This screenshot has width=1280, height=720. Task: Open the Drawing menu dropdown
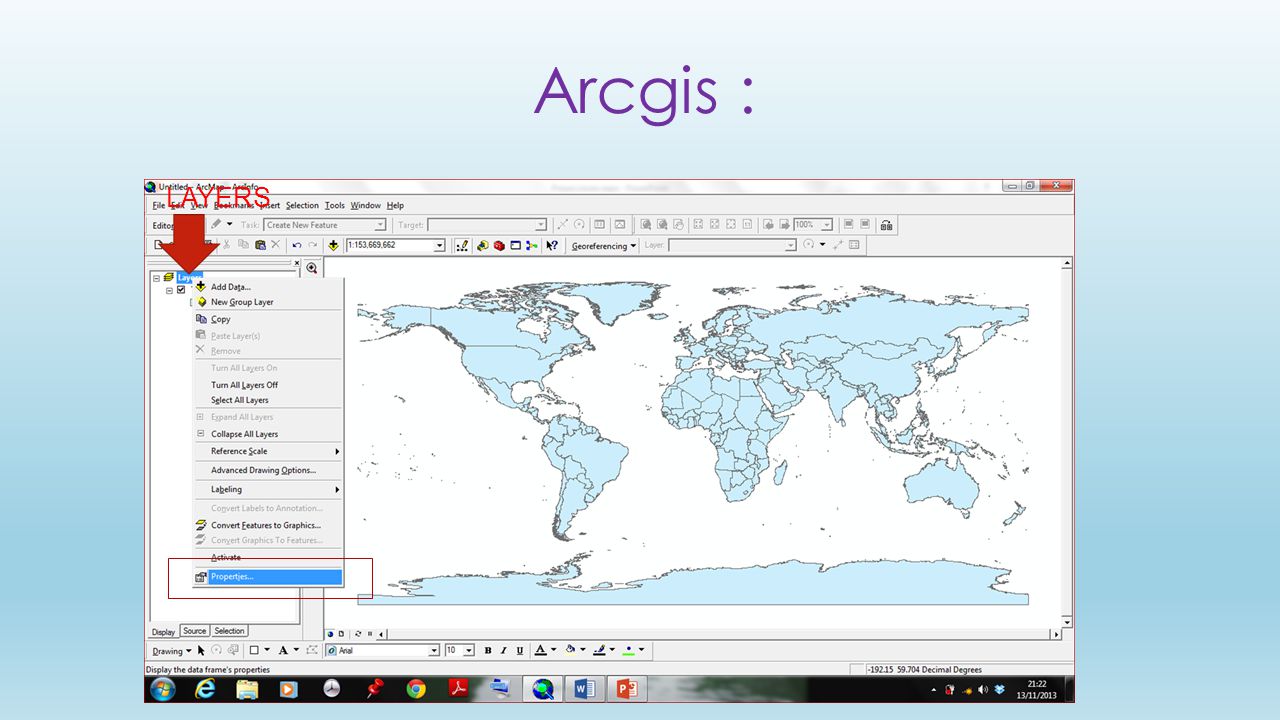click(x=170, y=650)
